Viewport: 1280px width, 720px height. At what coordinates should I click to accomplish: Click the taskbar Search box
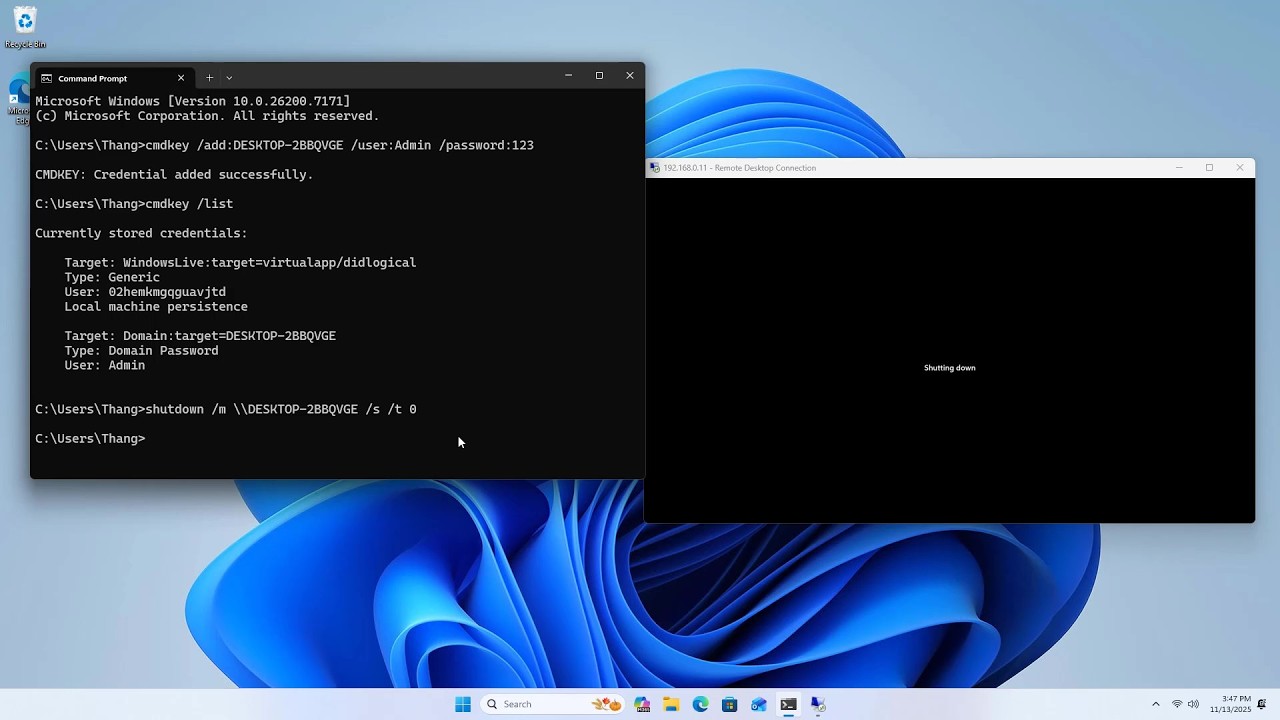(x=553, y=704)
